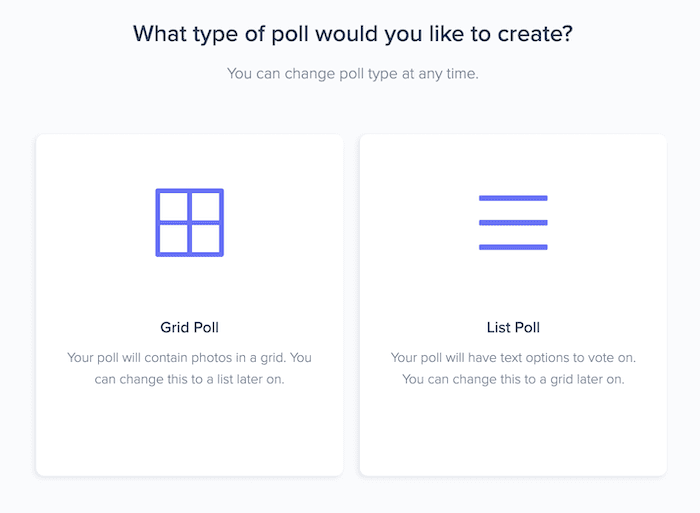Click the top bar of the list icon

(x=513, y=198)
